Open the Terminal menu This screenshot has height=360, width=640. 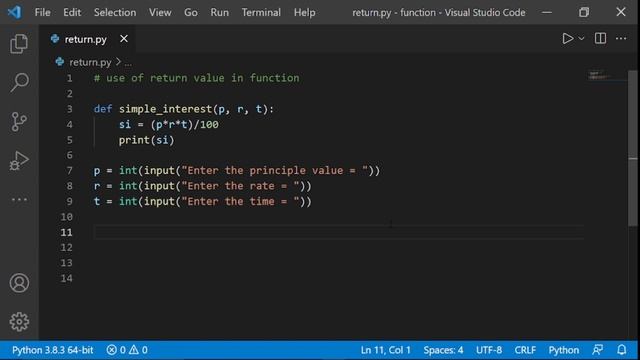click(x=261, y=12)
